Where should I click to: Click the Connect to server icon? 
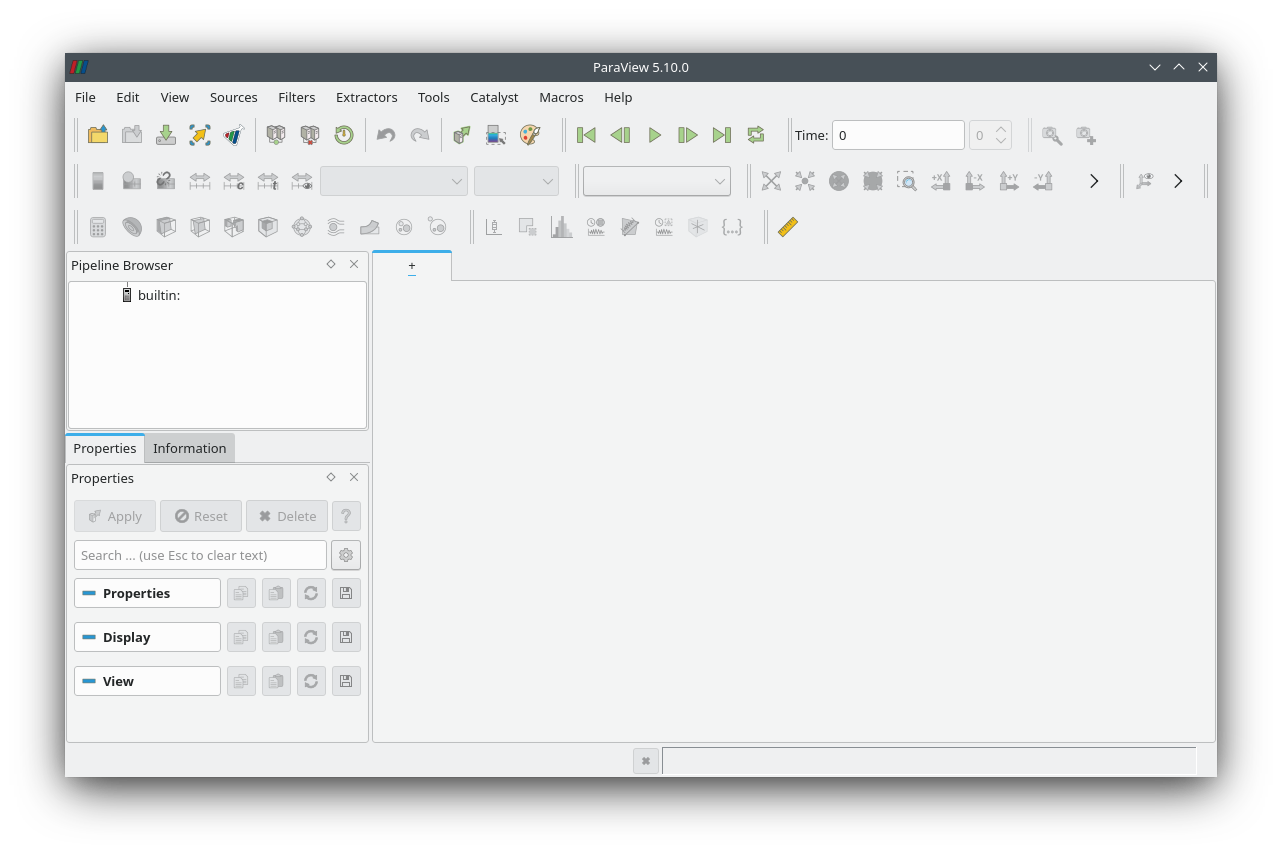click(x=276, y=135)
